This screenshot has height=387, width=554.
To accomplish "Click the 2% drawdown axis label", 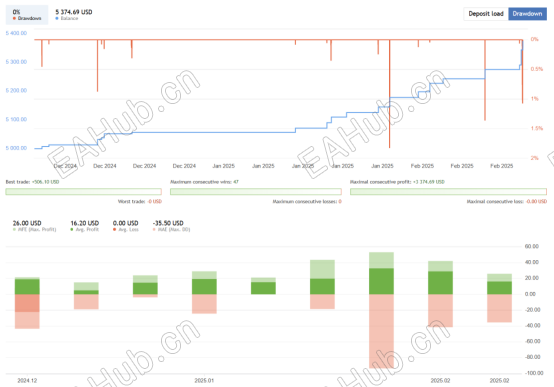I will point(535,158).
